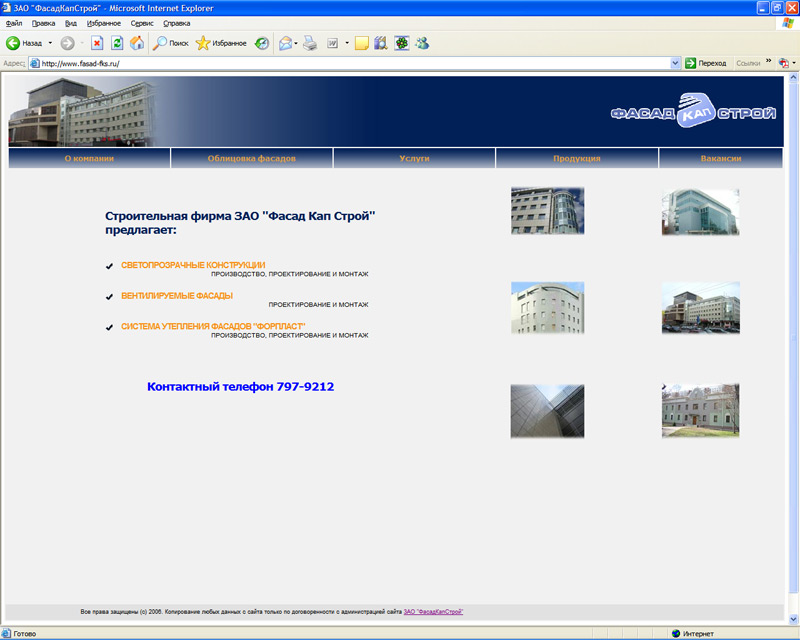Follow the СИСТЕМА УТЕПЛЕНИЯ ФАСАДОВ "ФОРПЛАСТ" link
The image size is (800, 640).
(x=213, y=326)
